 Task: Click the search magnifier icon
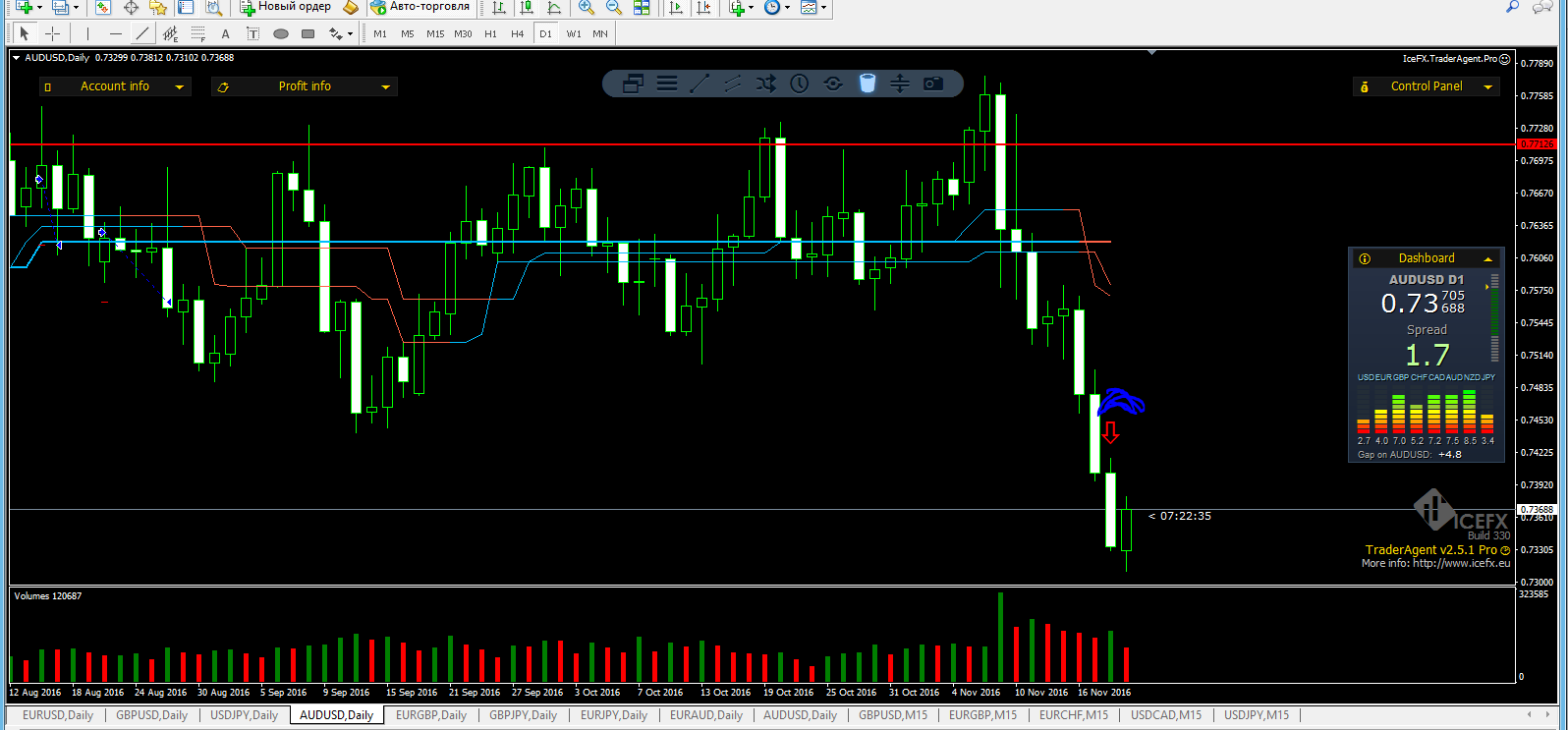pos(1513,7)
